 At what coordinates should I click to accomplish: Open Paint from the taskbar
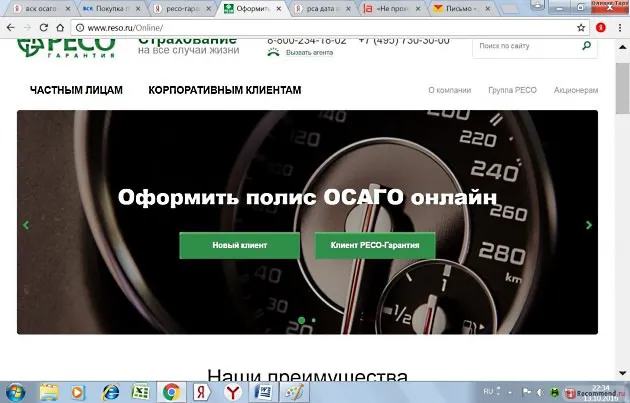point(295,392)
